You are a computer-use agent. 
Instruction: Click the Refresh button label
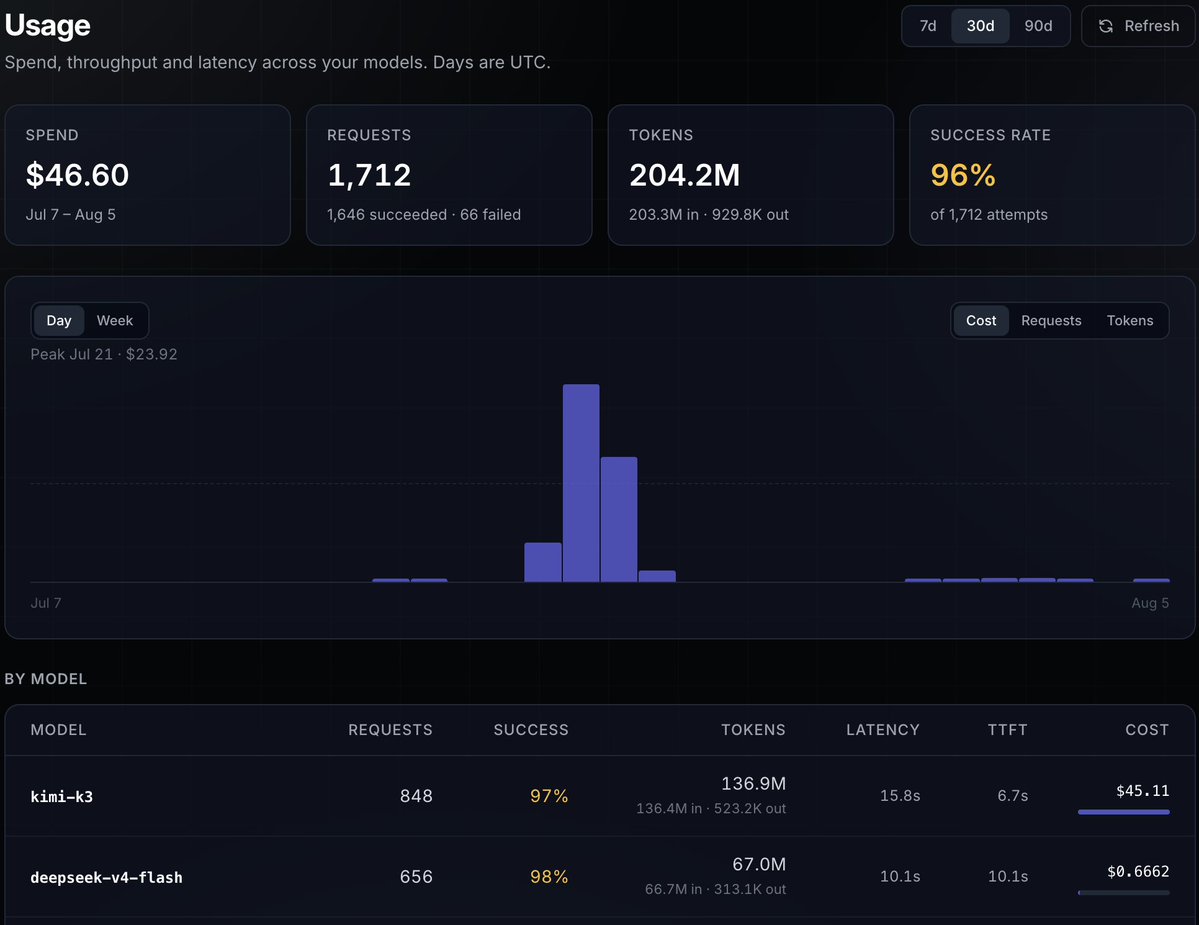point(1152,26)
